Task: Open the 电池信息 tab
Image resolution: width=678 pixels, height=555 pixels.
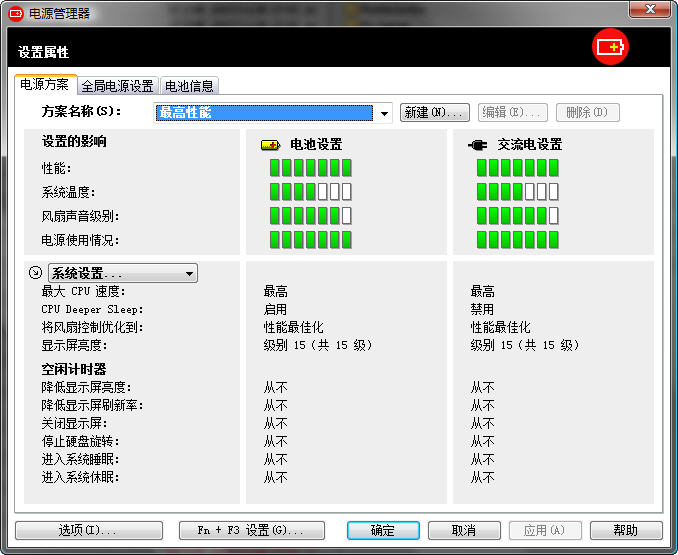Action: tap(189, 86)
